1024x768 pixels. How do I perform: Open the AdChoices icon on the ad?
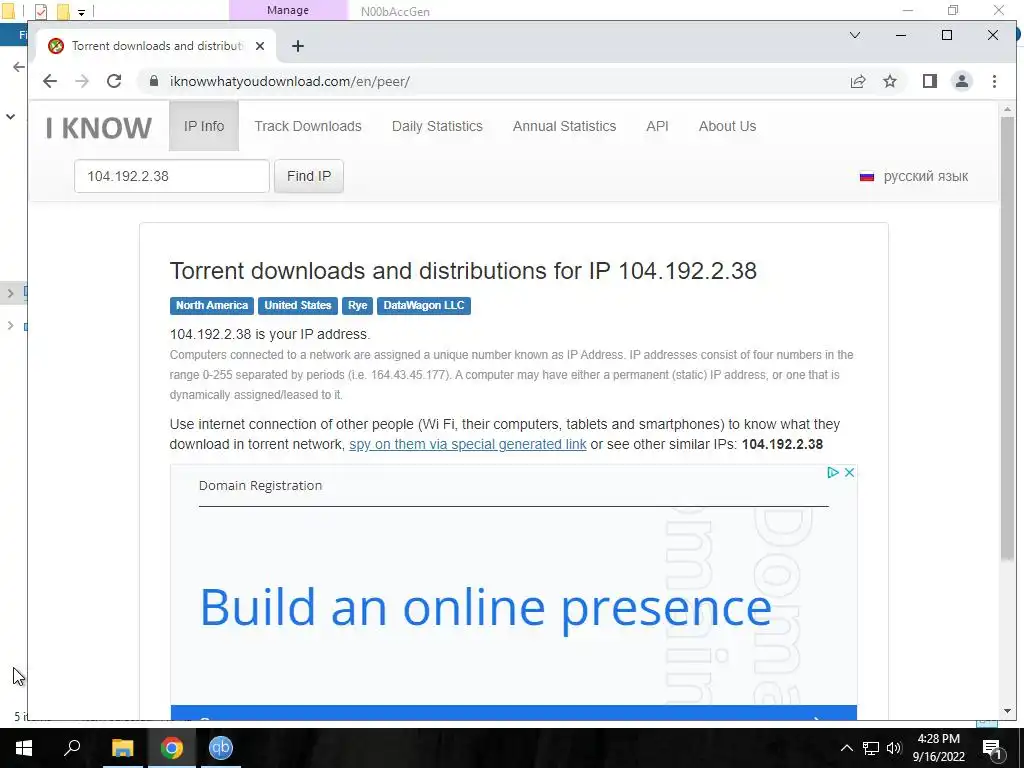click(833, 472)
